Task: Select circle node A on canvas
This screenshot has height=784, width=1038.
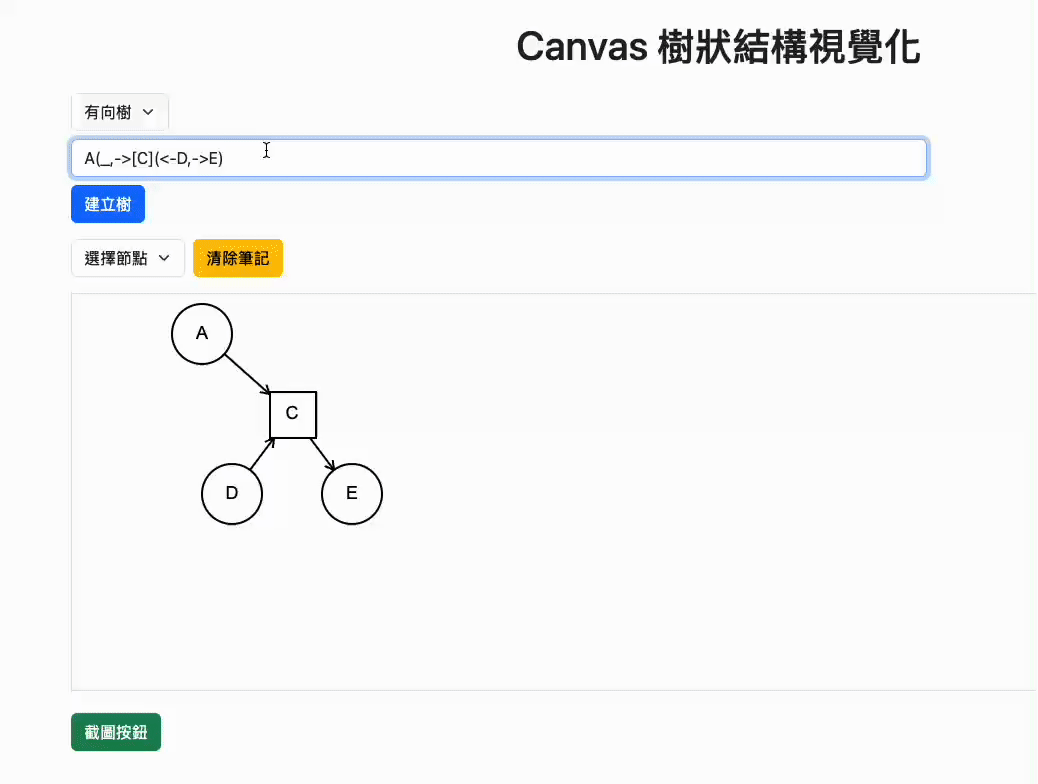Action: click(202, 334)
